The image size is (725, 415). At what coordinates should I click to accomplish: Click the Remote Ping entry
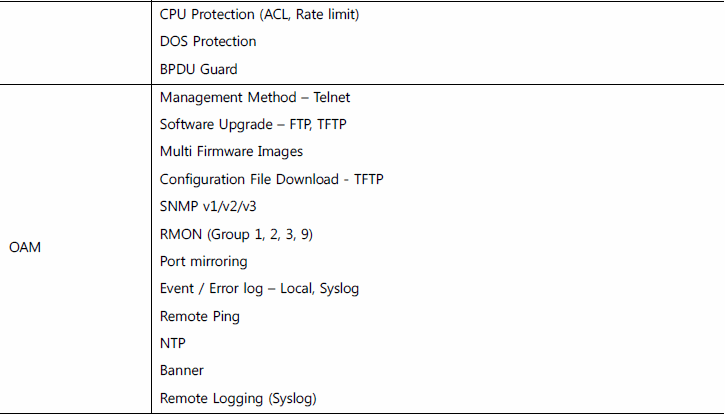pyautogui.click(x=200, y=317)
